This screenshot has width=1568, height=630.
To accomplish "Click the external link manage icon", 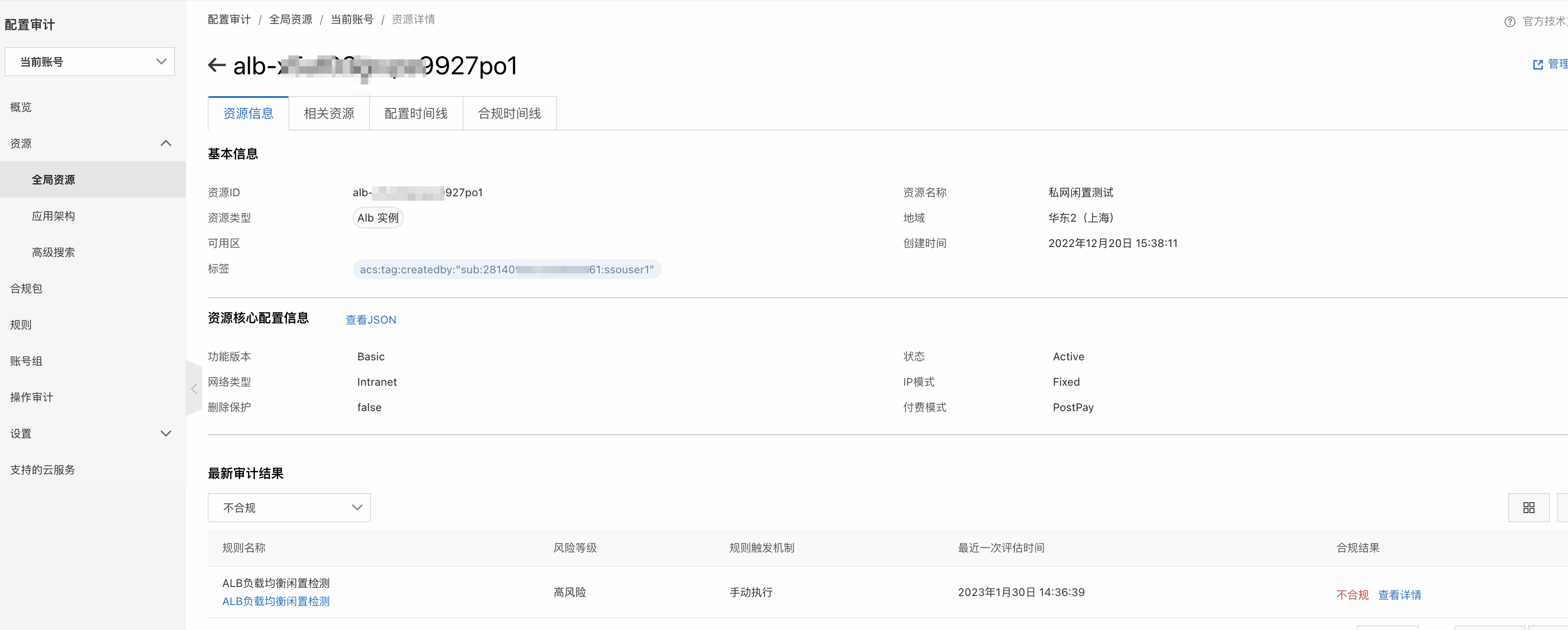I will coord(1538,64).
